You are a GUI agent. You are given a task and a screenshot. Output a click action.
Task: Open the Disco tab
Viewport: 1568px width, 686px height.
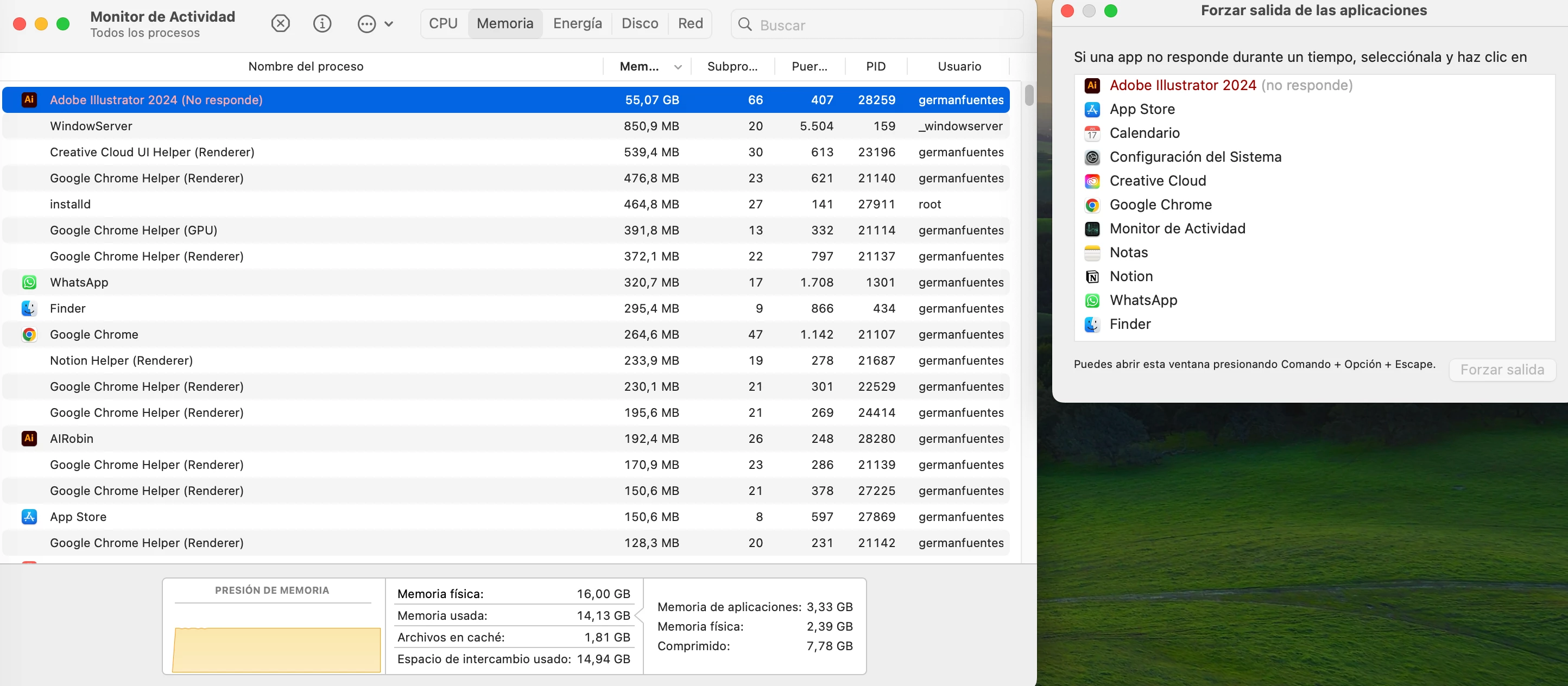639,24
